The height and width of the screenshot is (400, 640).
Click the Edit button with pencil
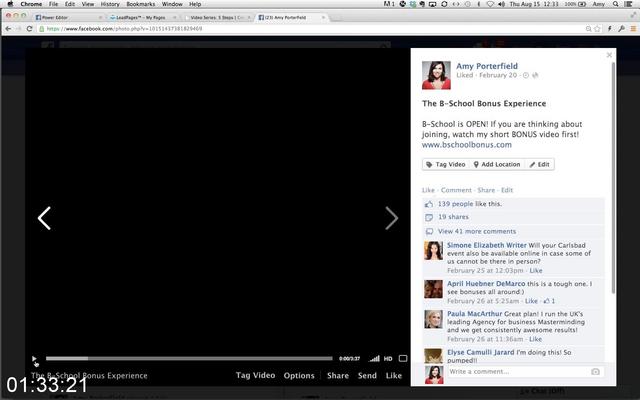(540, 164)
